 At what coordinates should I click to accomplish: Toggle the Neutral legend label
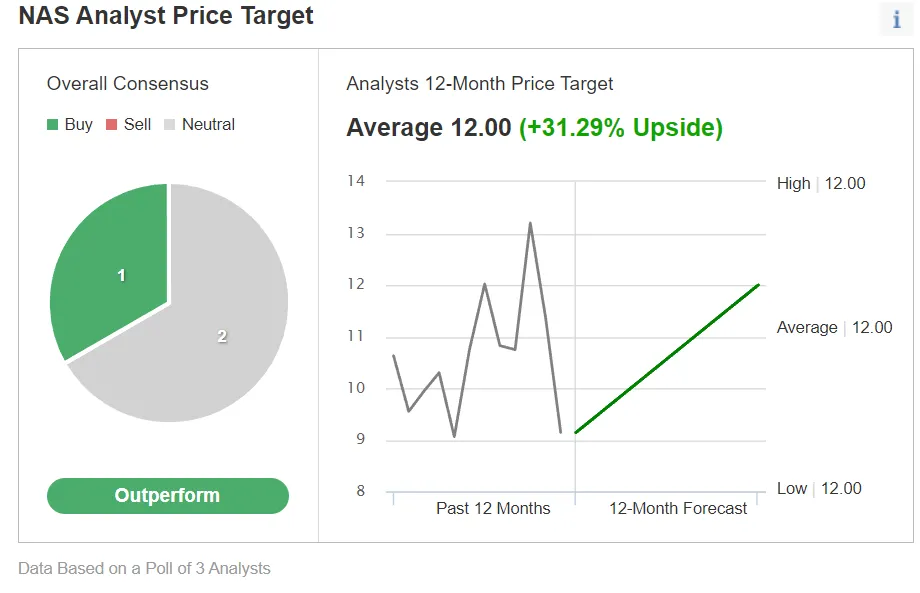208,125
